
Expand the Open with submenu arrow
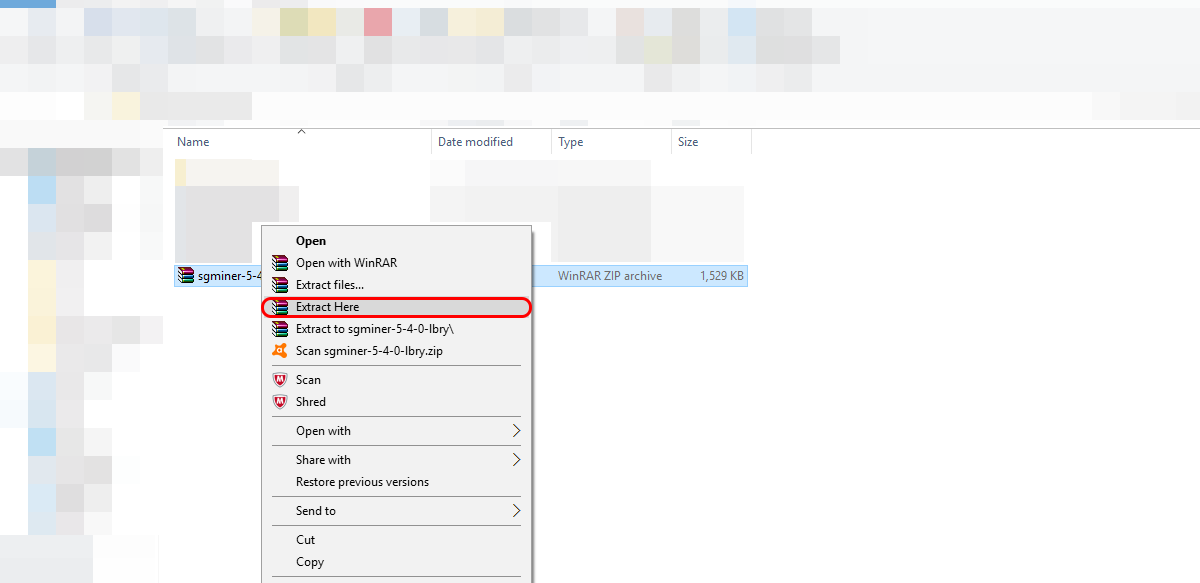click(516, 431)
